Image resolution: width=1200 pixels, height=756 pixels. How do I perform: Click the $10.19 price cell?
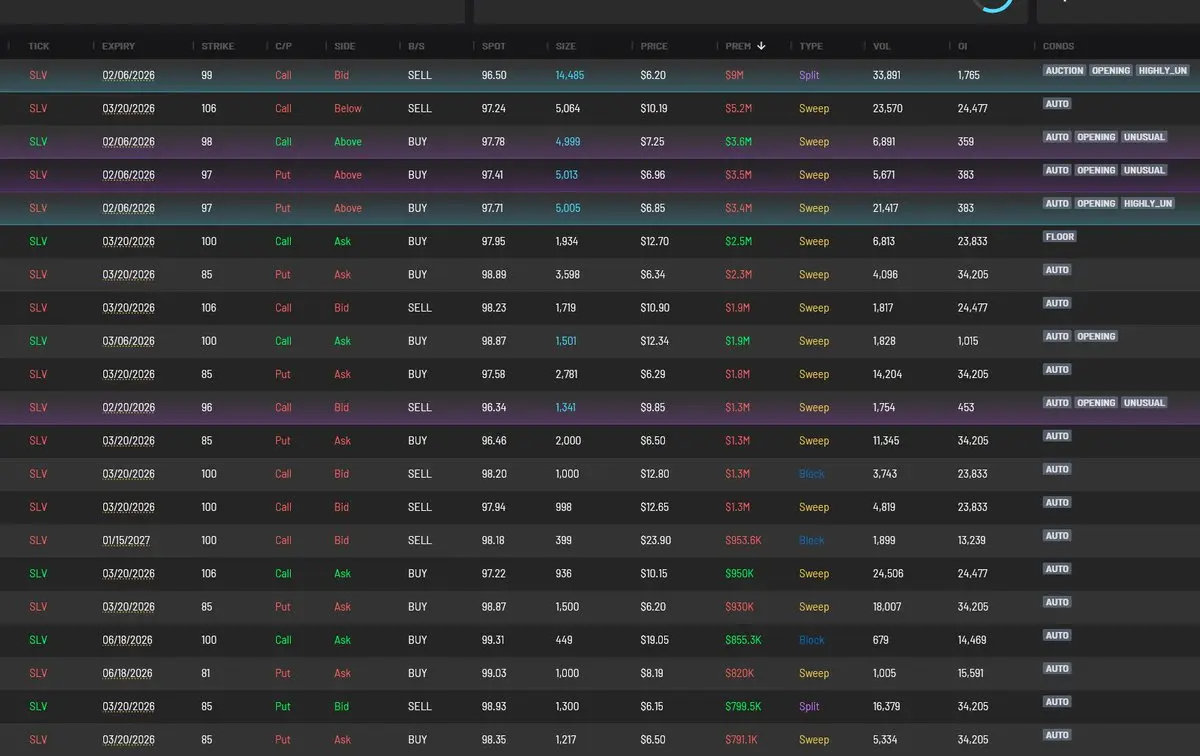point(654,108)
